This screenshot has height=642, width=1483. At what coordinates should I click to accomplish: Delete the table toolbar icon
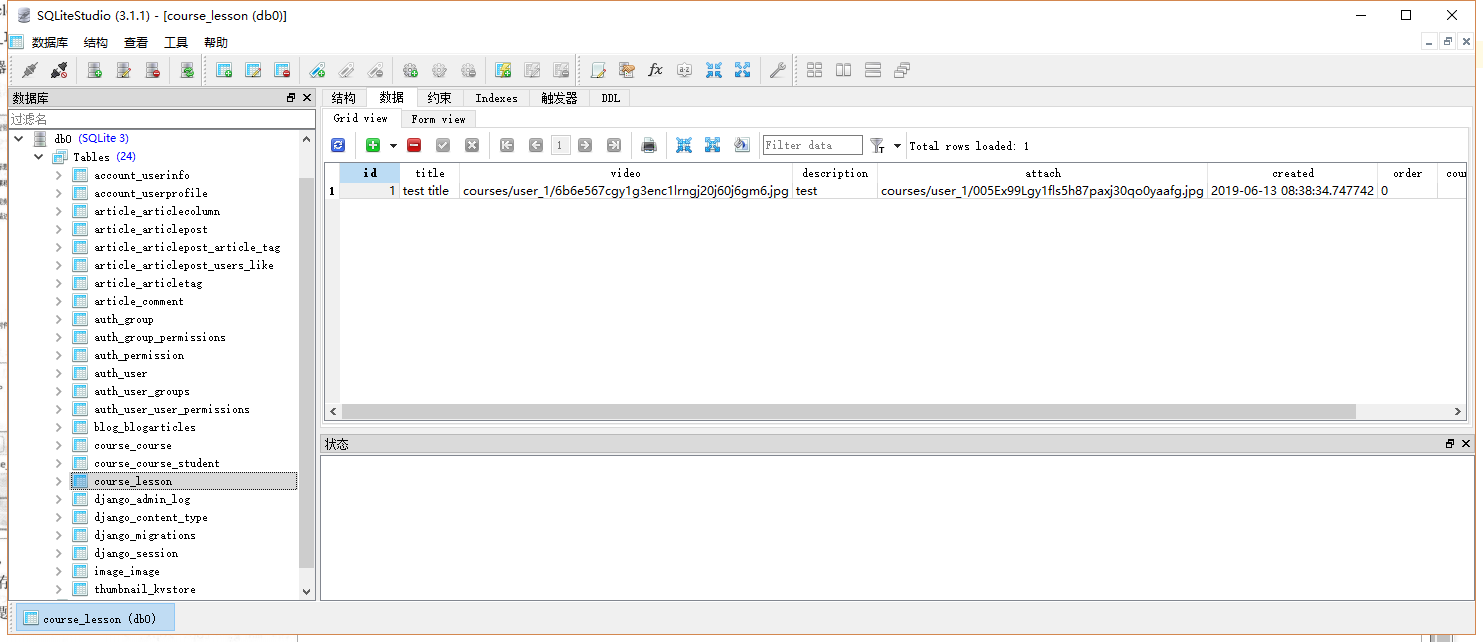click(x=282, y=70)
